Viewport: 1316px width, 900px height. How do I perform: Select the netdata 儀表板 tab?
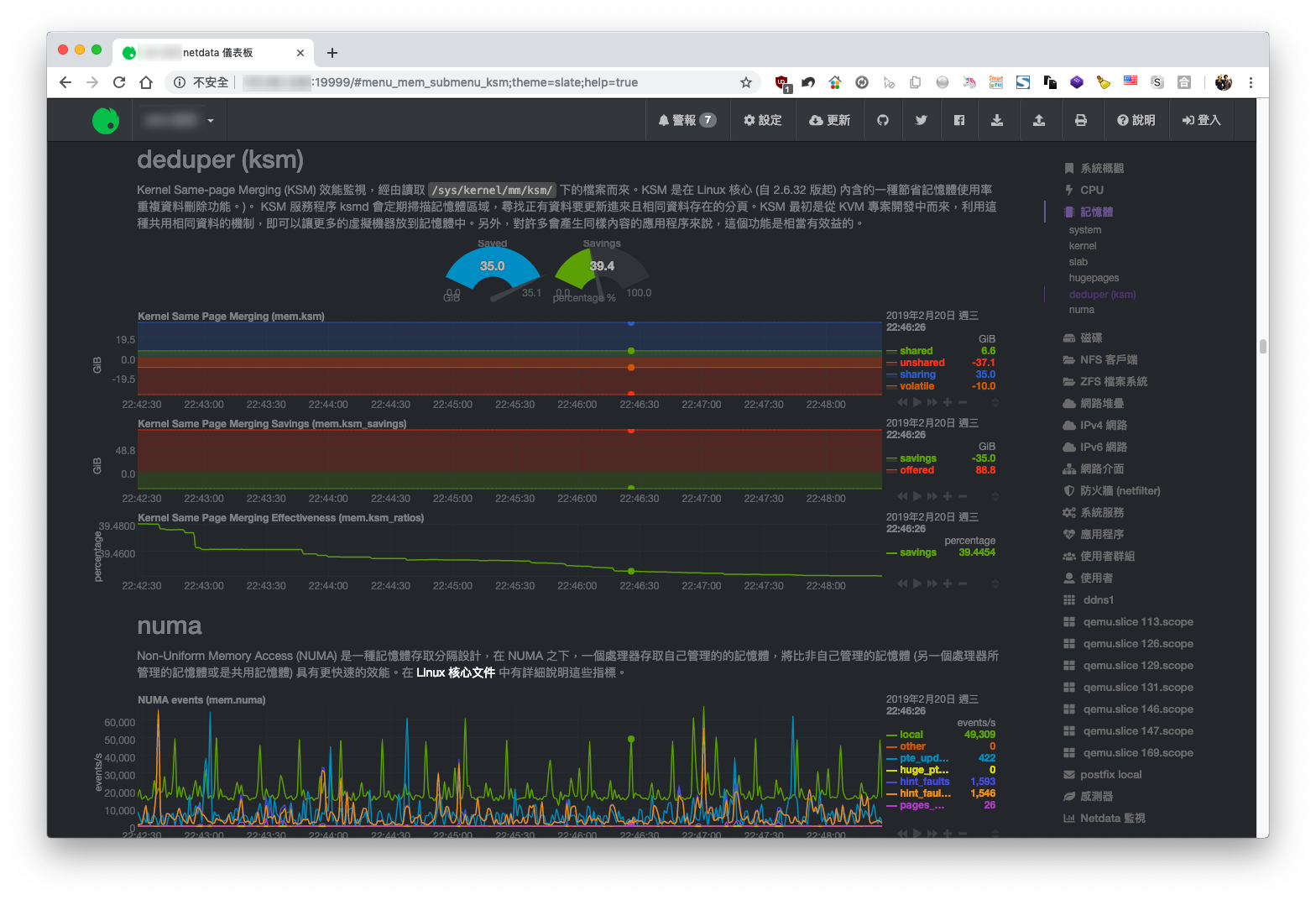click(x=213, y=52)
